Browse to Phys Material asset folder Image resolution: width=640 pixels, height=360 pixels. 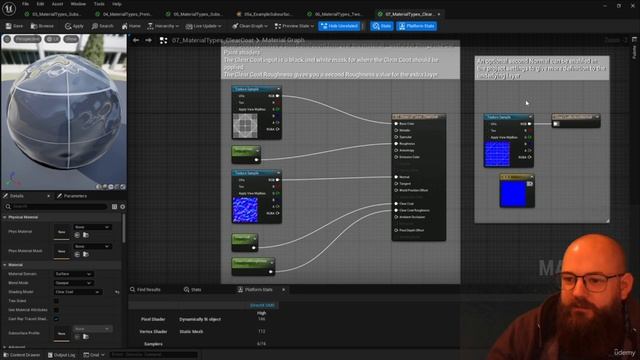point(86,235)
